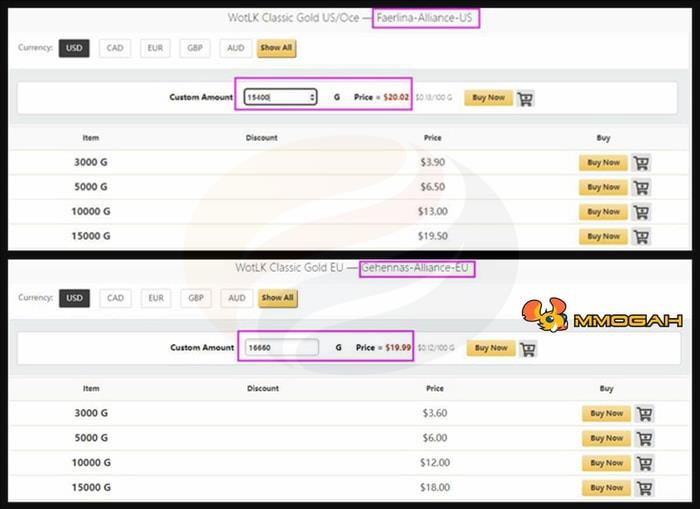
Task: Click the stepper arrows on the 15400 amount field
Action: 313,97
